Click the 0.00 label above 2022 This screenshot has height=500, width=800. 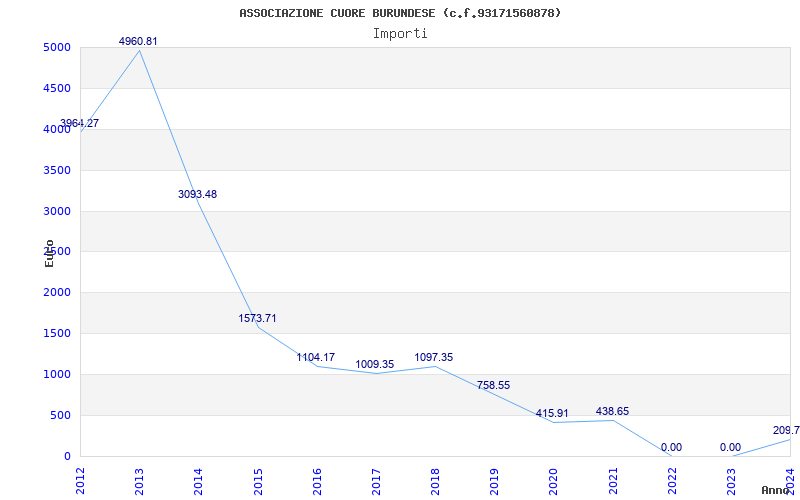point(671,447)
